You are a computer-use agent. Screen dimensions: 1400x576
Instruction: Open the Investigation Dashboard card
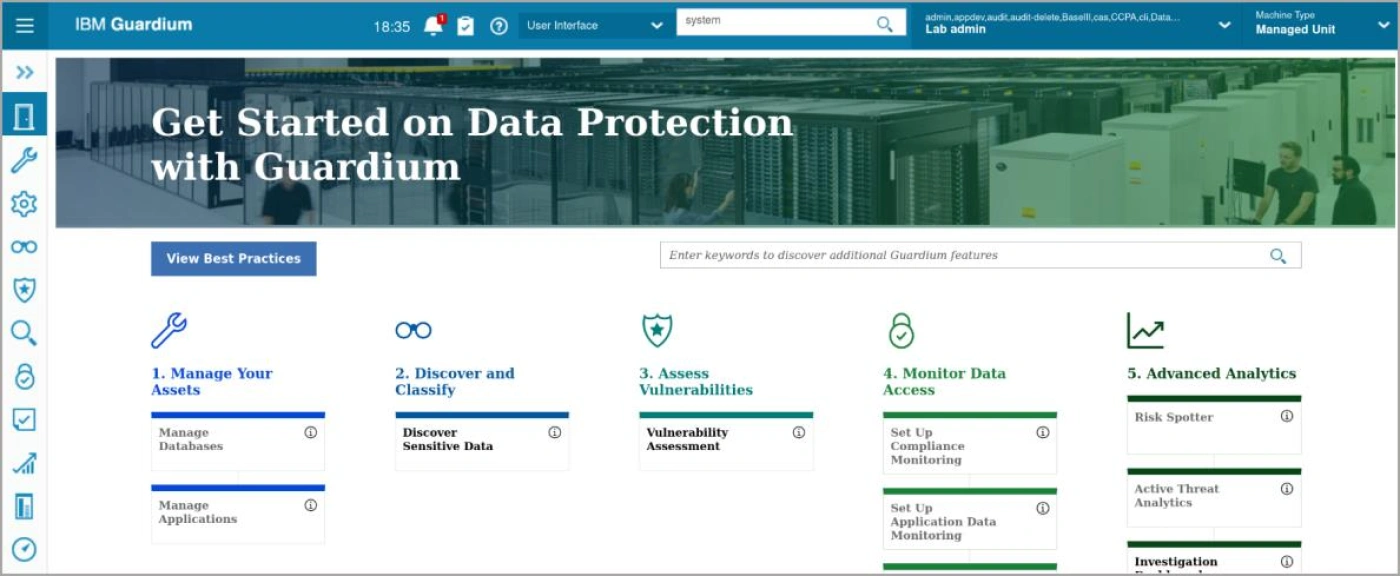pyautogui.click(x=1214, y=558)
